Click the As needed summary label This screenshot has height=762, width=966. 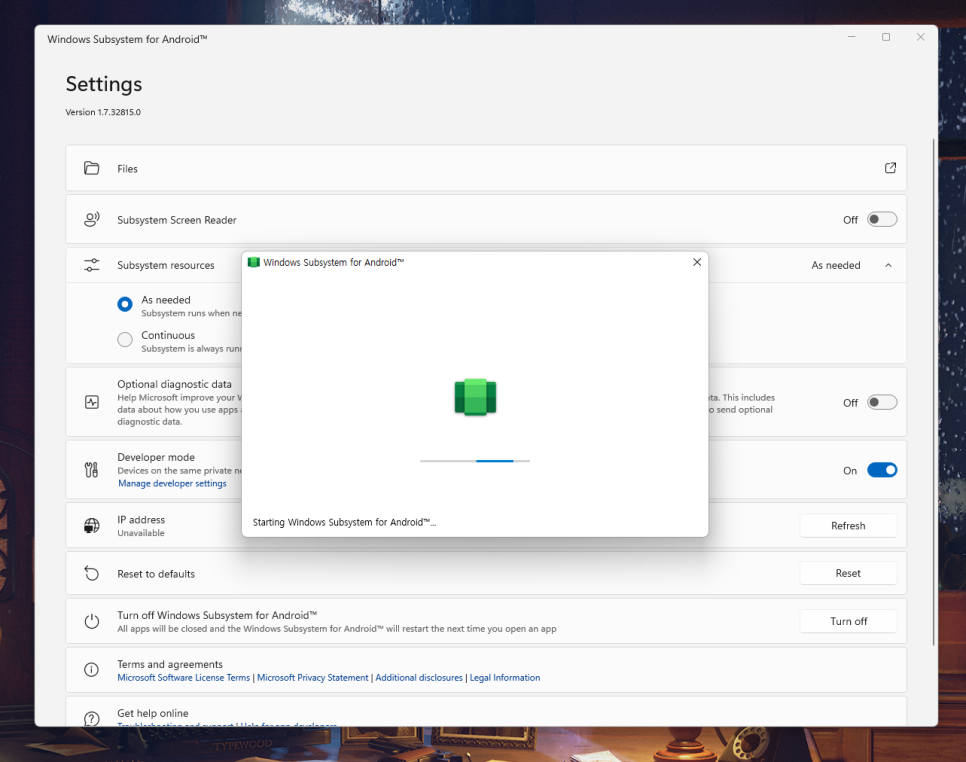coord(835,265)
